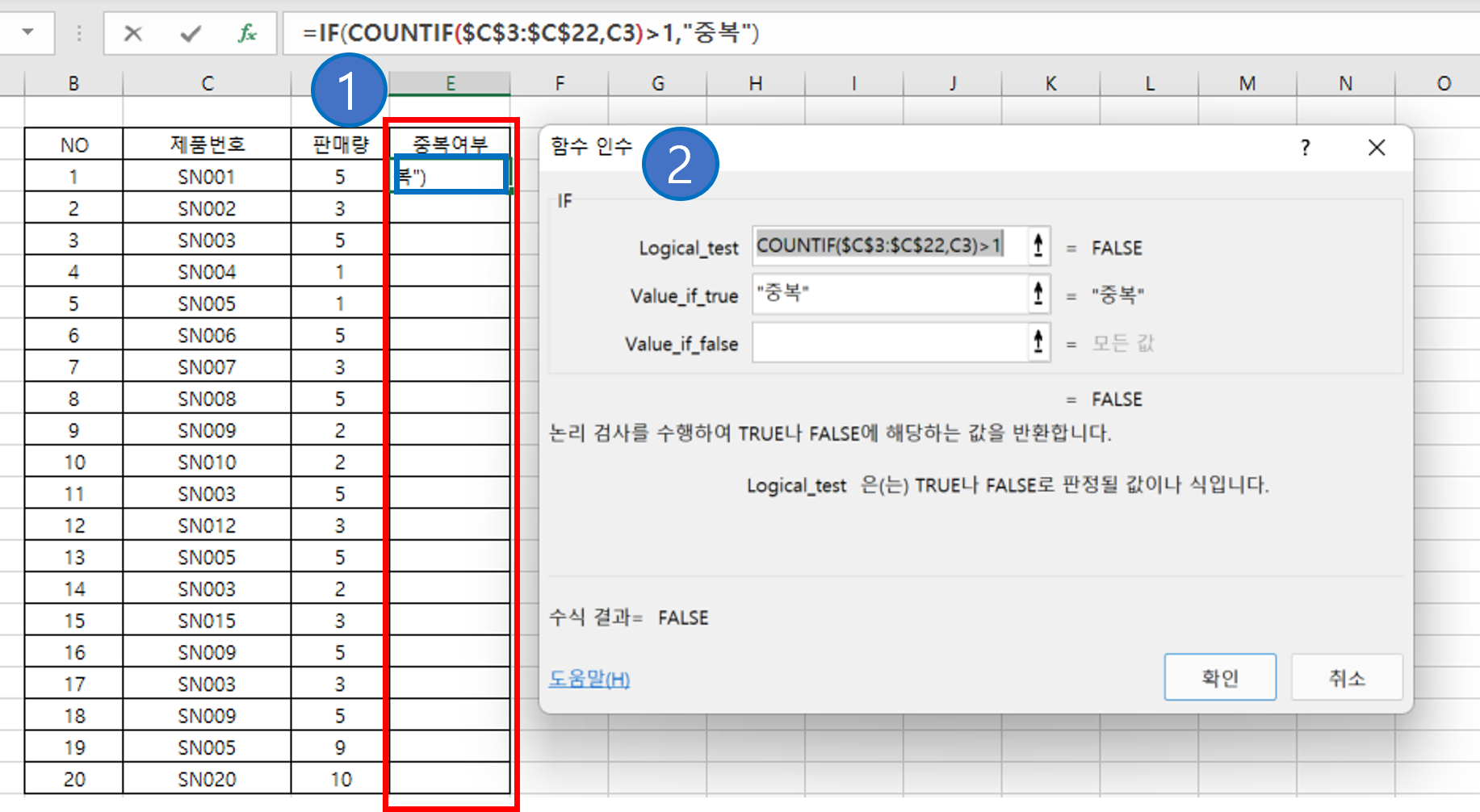Click the range collapse icon beside Logical_test
The height and width of the screenshot is (812, 1480).
coord(1038,246)
